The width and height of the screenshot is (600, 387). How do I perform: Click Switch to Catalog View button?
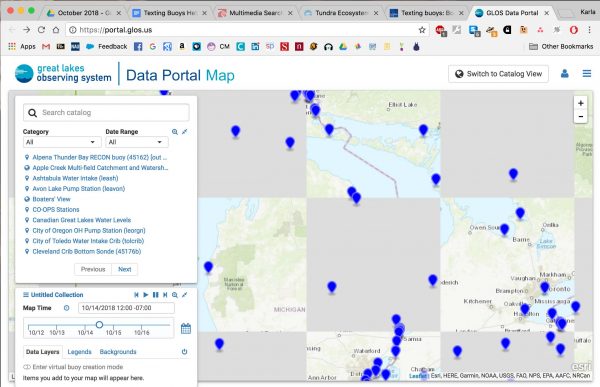click(x=498, y=74)
